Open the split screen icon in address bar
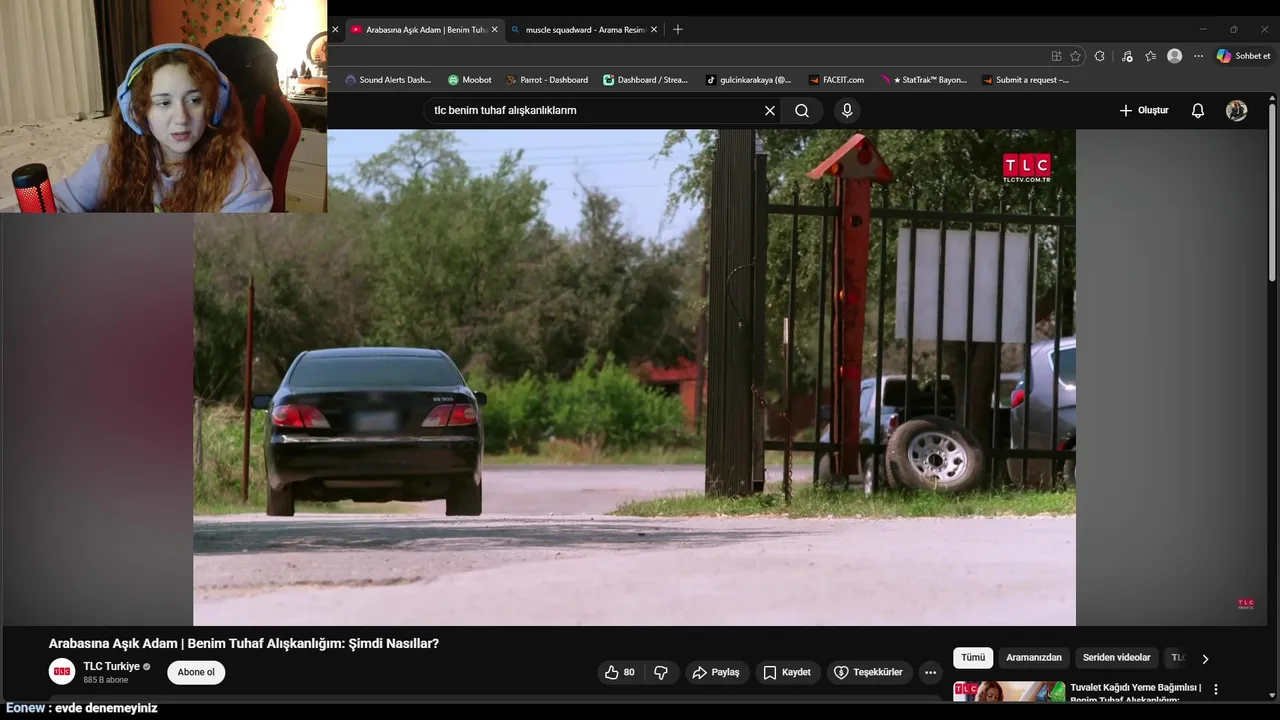 tap(1056, 56)
